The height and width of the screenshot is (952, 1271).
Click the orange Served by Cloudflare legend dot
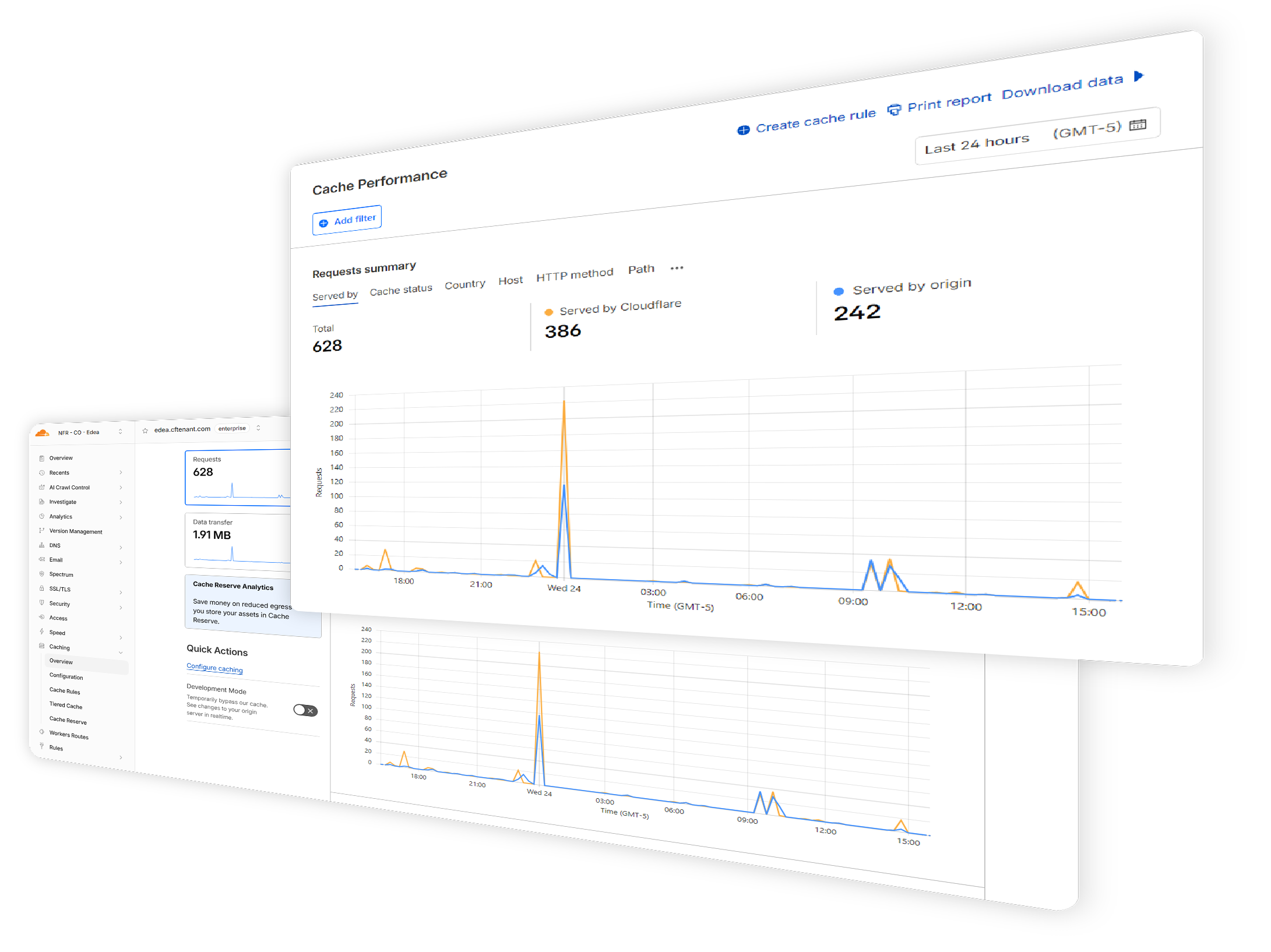coord(548,312)
